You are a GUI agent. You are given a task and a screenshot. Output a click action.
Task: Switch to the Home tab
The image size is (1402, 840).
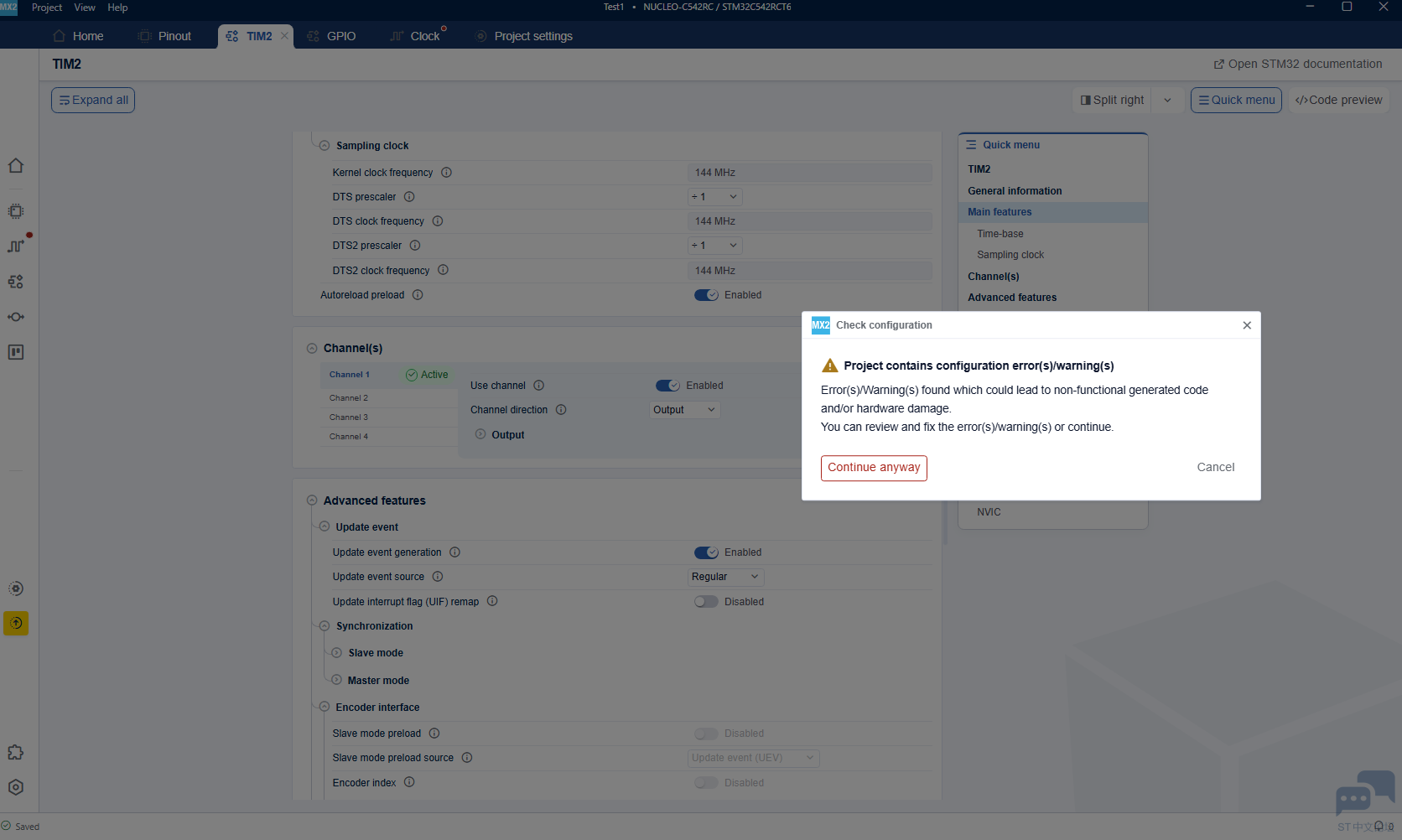pos(78,36)
